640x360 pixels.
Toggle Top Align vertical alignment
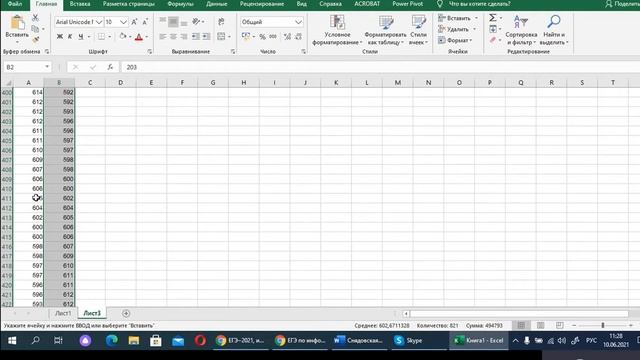pyautogui.click(x=162, y=21)
